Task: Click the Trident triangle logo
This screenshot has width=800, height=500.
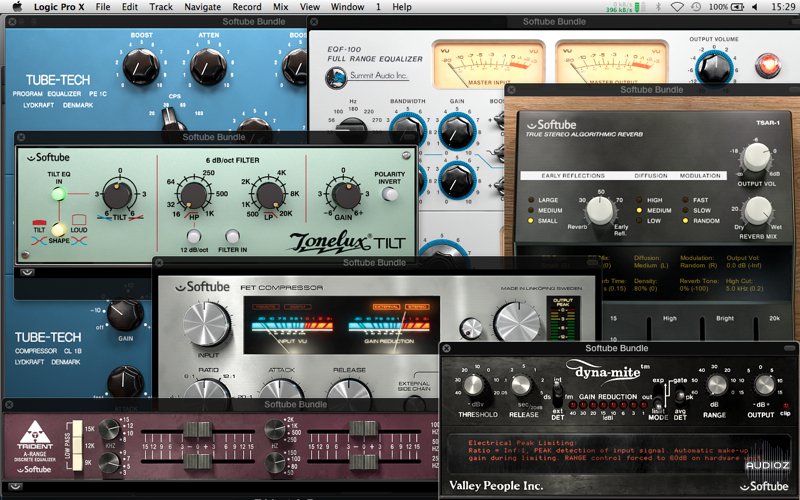Action: pos(35,433)
